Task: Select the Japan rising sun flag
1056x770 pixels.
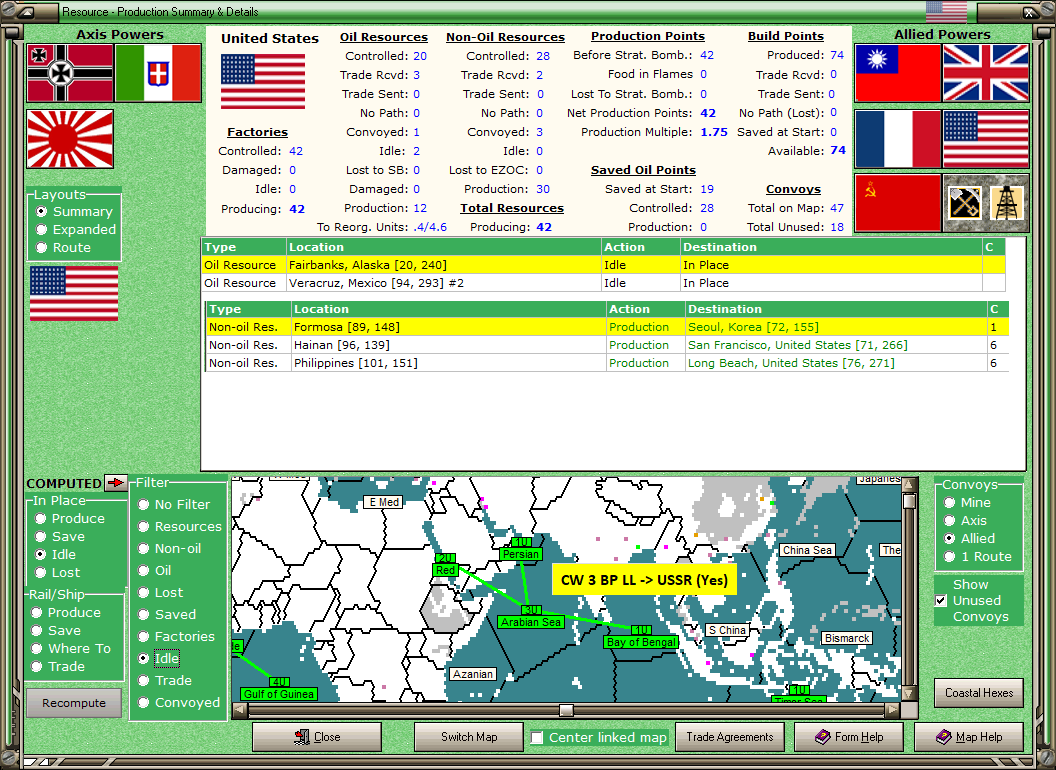Action: [70, 139]
